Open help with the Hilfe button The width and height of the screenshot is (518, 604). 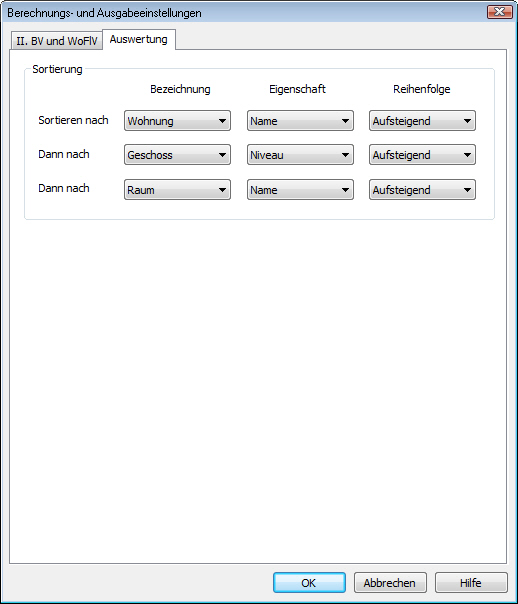471,582
